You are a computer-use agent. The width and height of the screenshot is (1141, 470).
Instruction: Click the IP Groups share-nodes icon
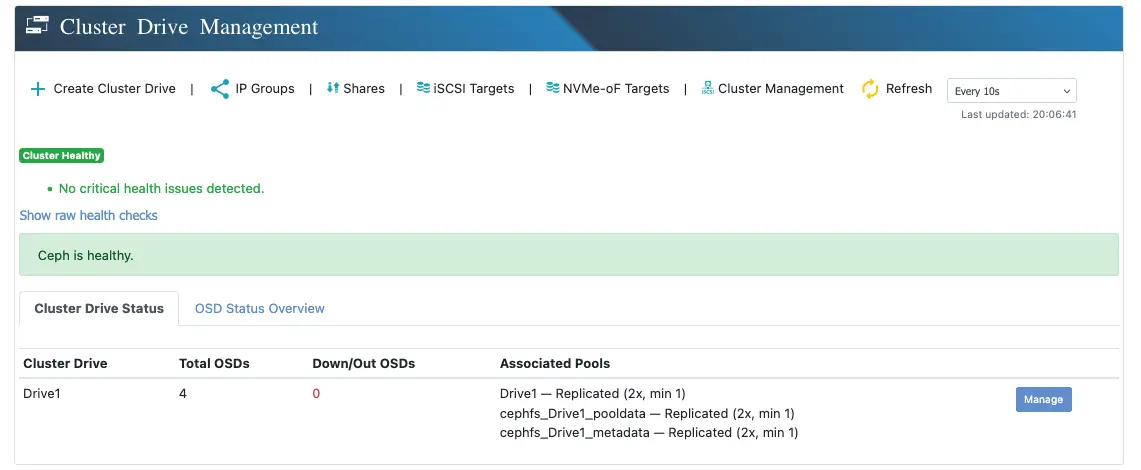pyautogui.click(x=220, y=89)
